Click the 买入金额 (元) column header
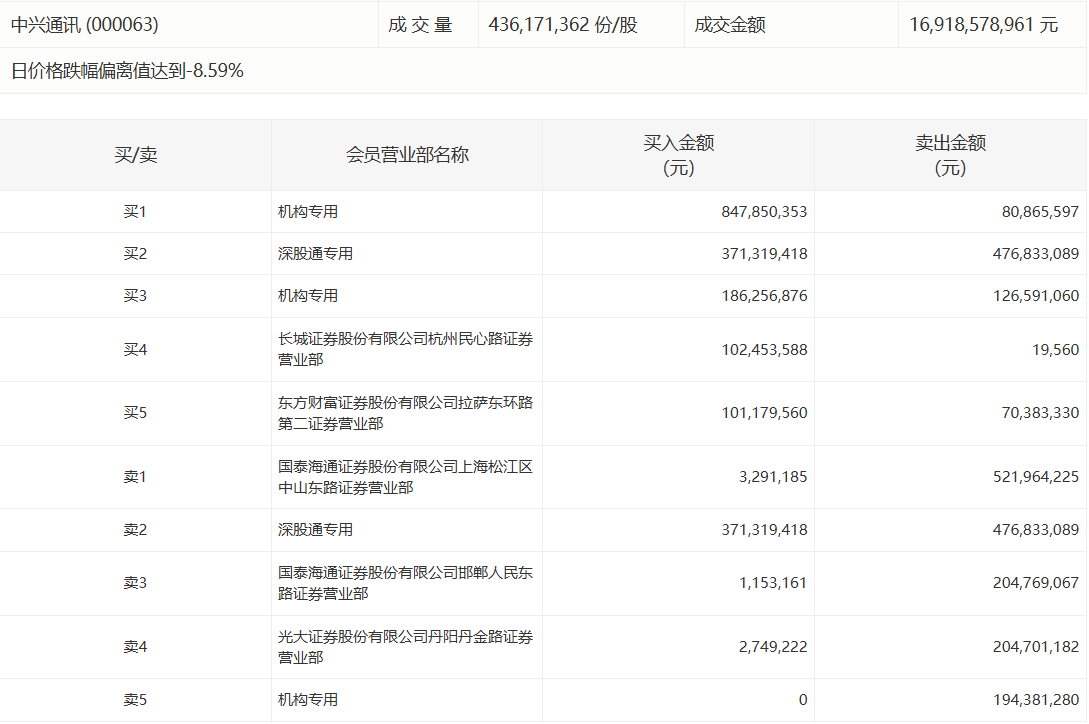1089x724 pixels. [678, 155]
